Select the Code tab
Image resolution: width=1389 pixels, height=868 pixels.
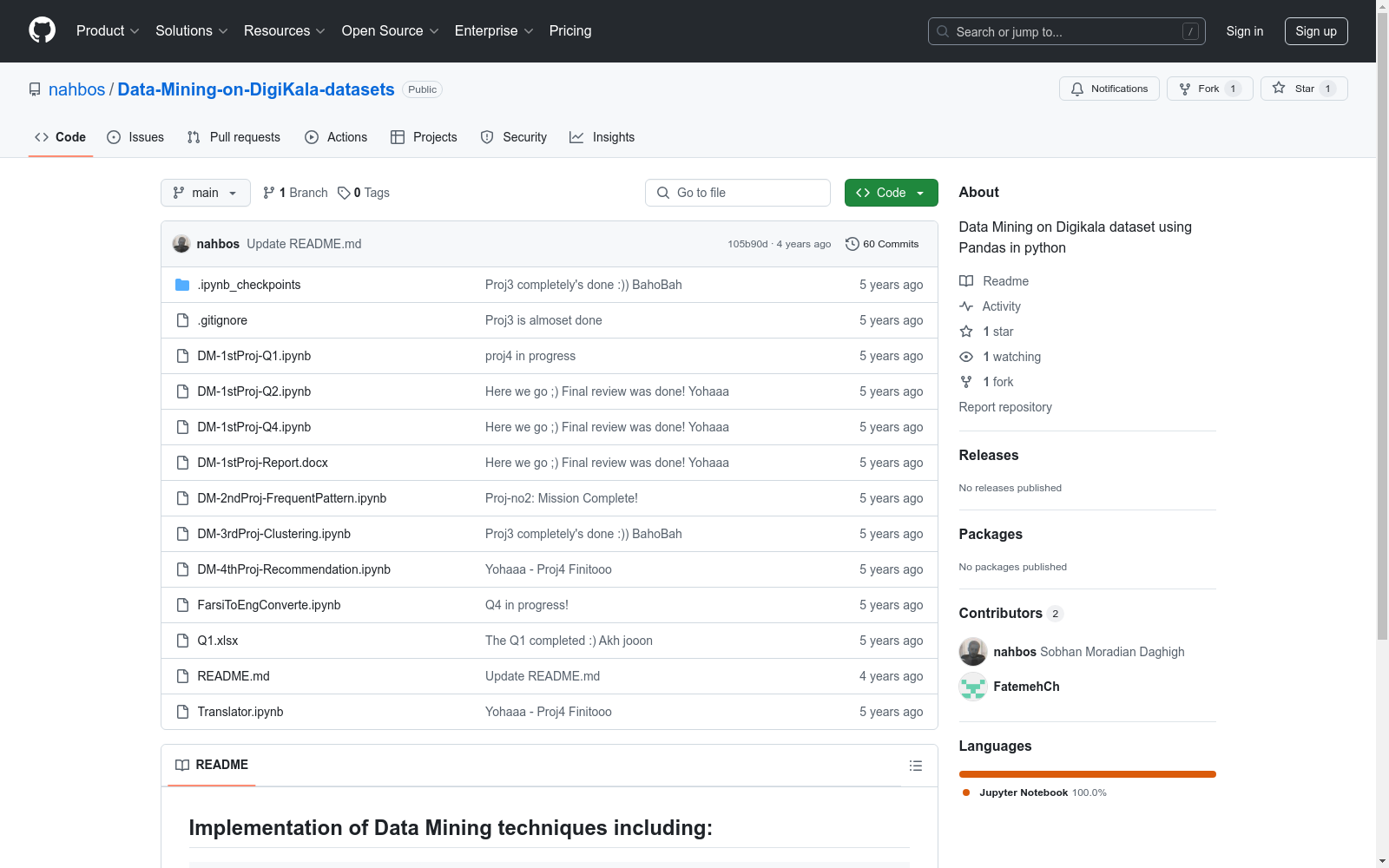(61, 137)
